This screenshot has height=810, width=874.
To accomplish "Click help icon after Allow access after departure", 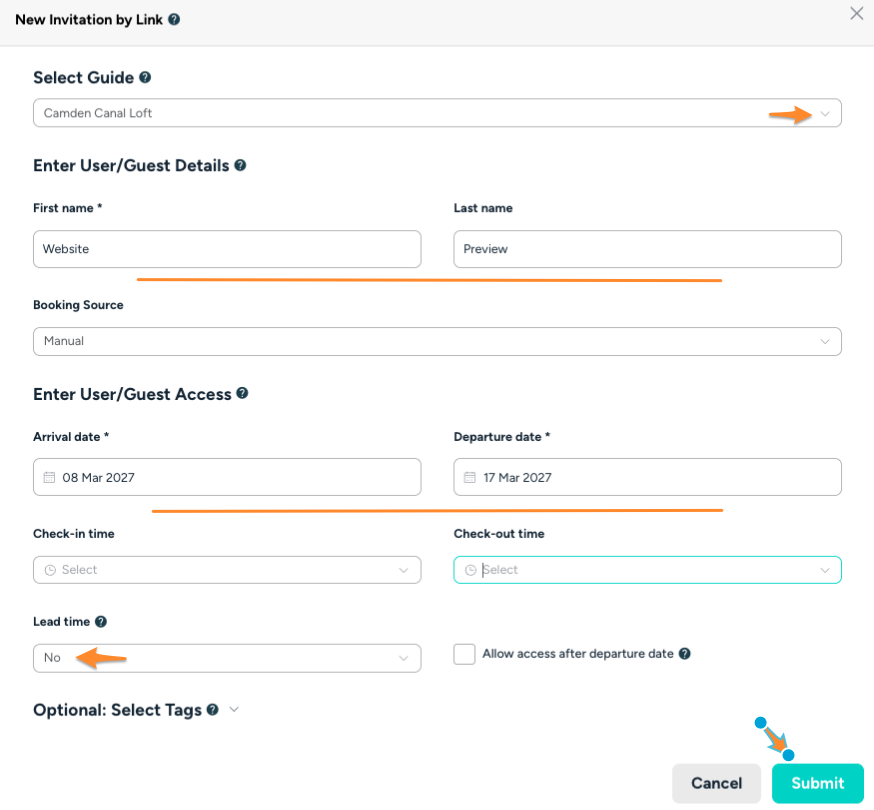I will [x=685, y=654].
